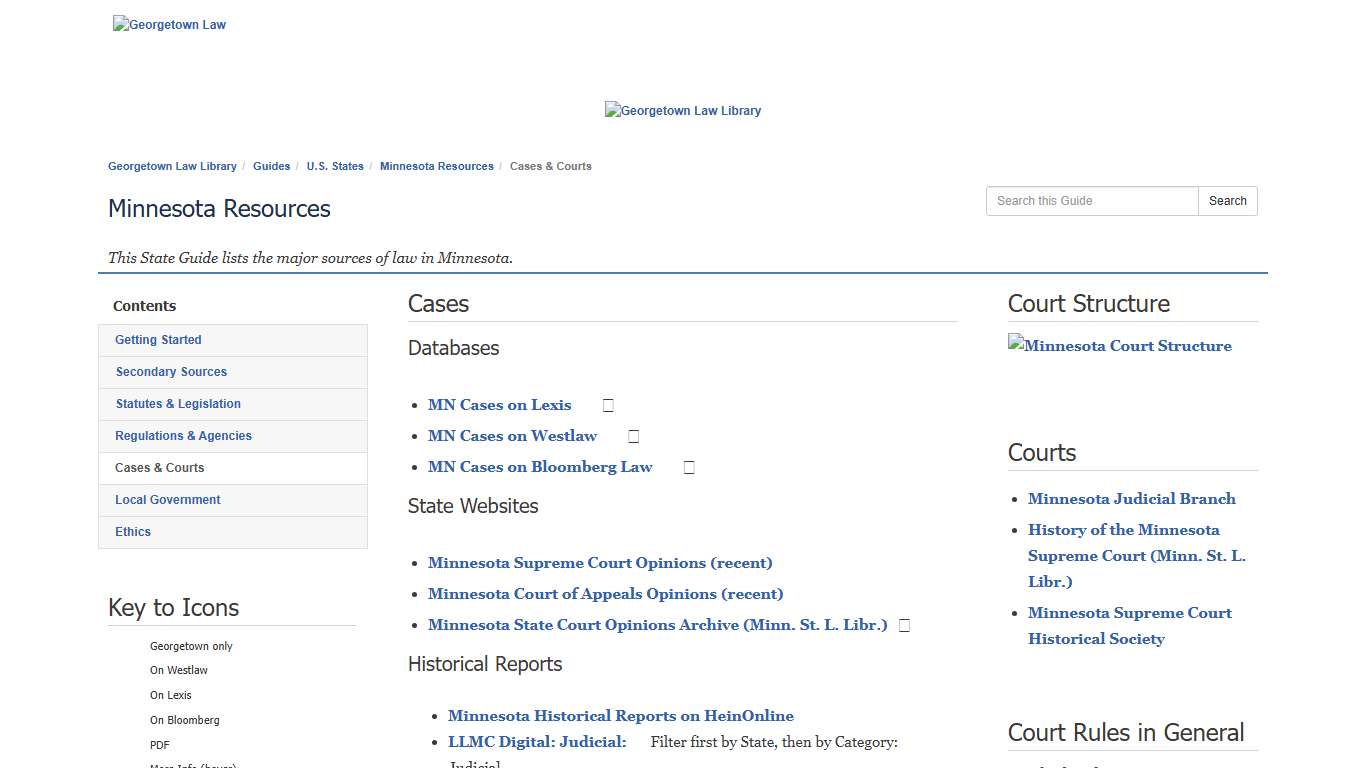
Task: Open the Ethics section
Action: pos(132,531)
